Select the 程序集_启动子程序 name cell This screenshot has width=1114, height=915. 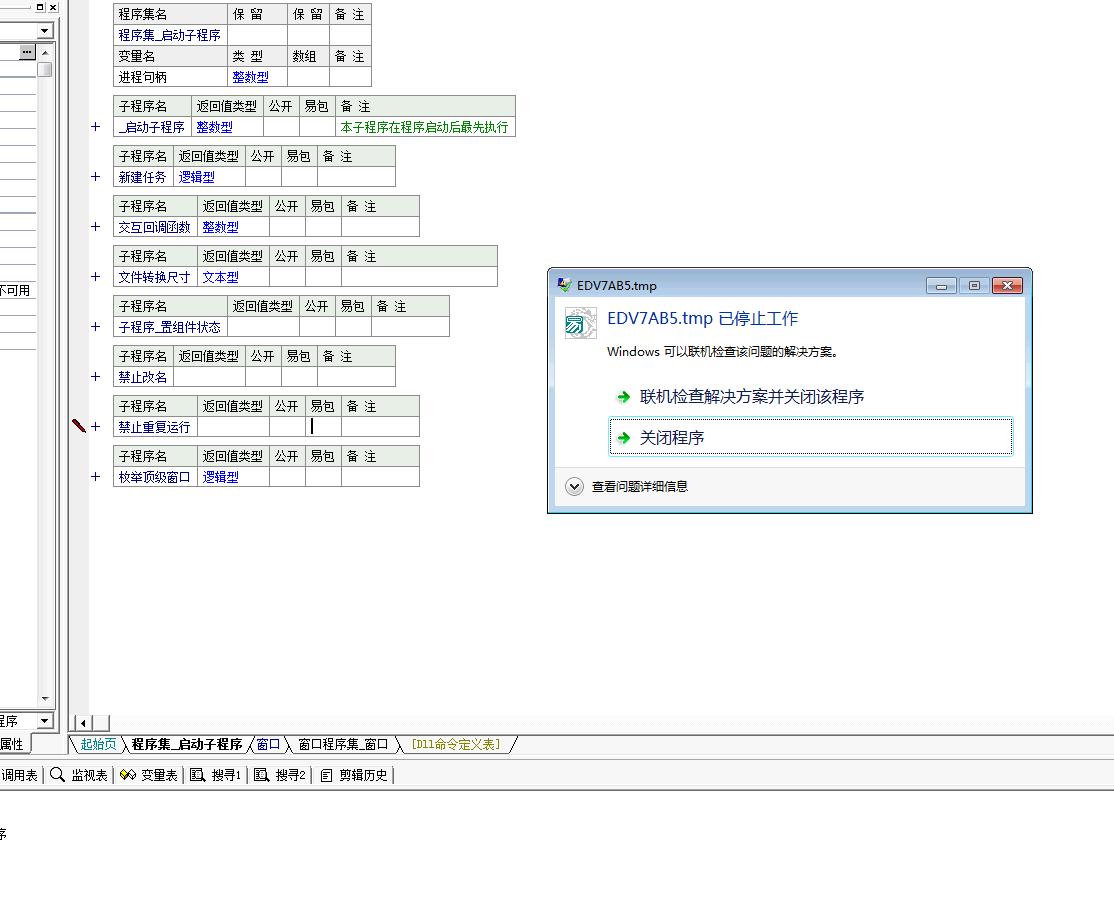[171, 35]
